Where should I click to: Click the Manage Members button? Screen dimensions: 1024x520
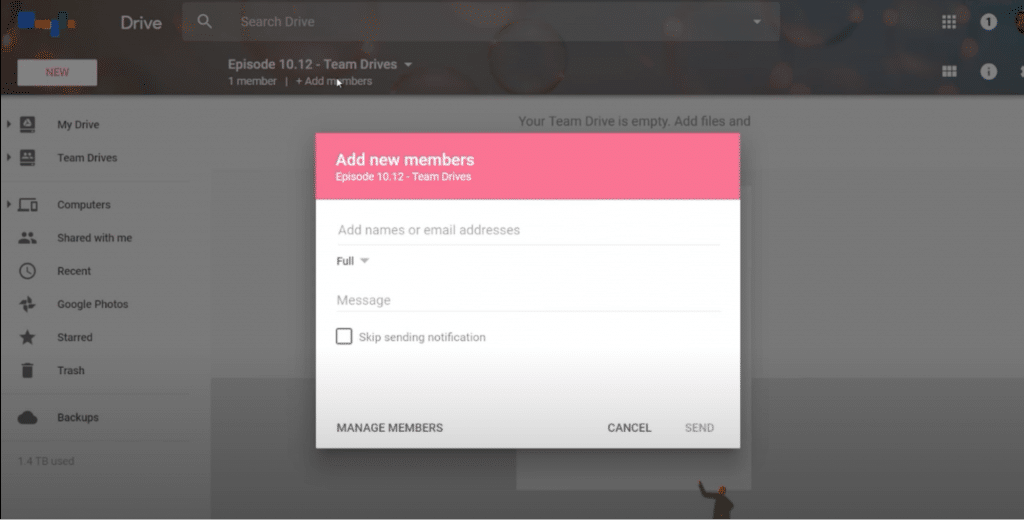pyautogui.click(x=389, y=428)
